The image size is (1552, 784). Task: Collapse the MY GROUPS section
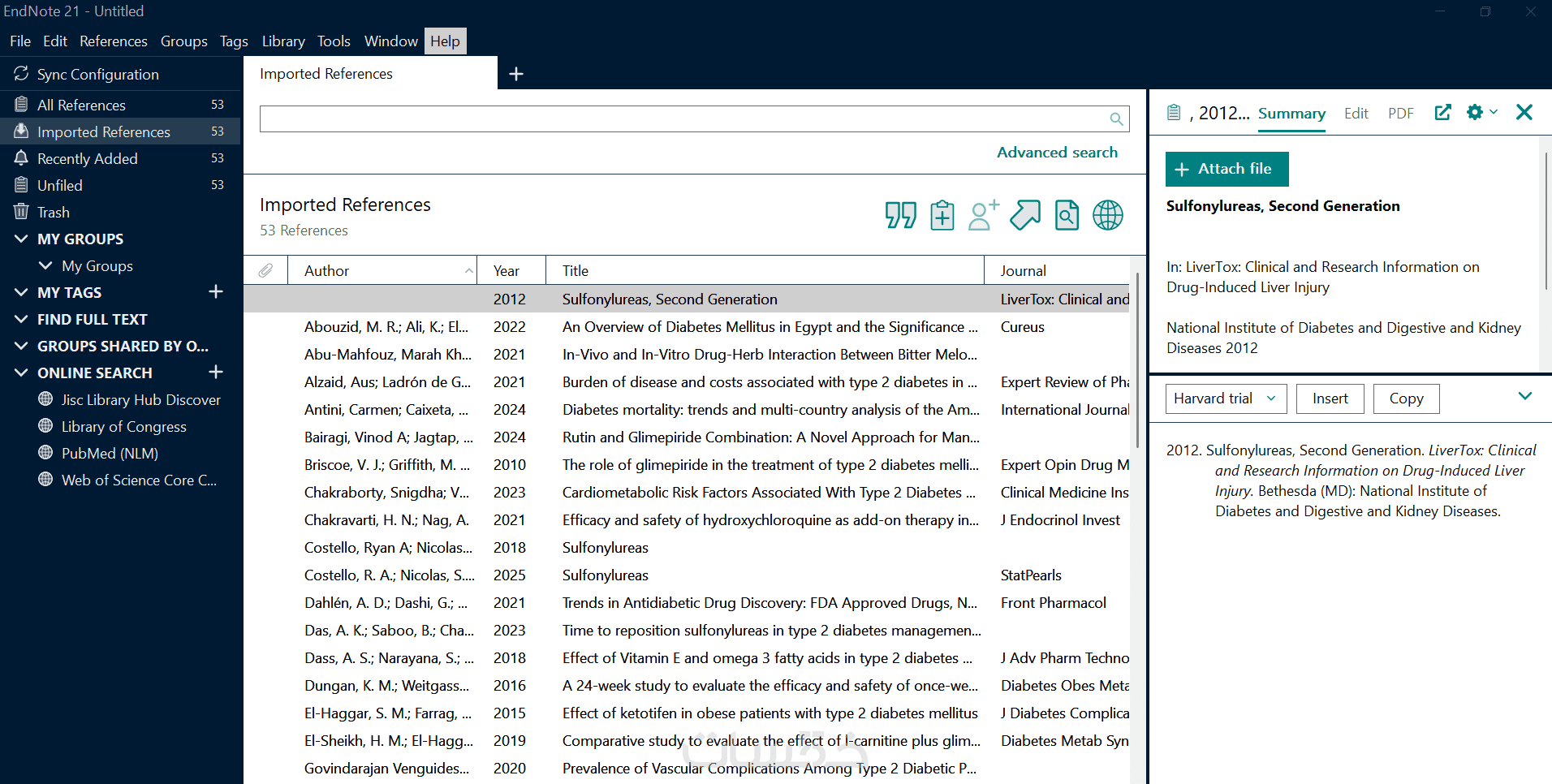21,239
